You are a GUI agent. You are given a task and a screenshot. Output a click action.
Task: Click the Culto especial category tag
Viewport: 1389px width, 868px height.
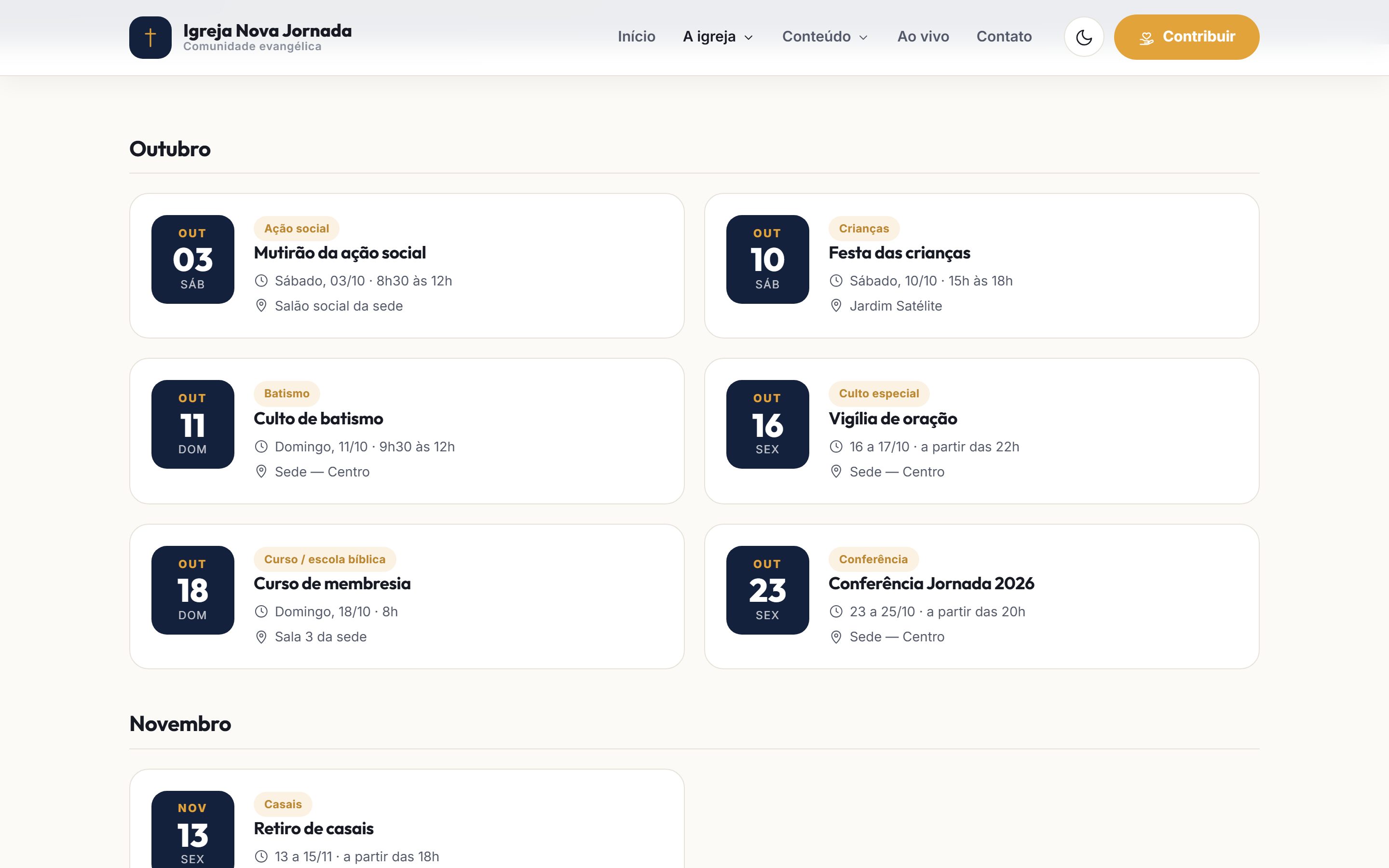(x=879, y=393)
